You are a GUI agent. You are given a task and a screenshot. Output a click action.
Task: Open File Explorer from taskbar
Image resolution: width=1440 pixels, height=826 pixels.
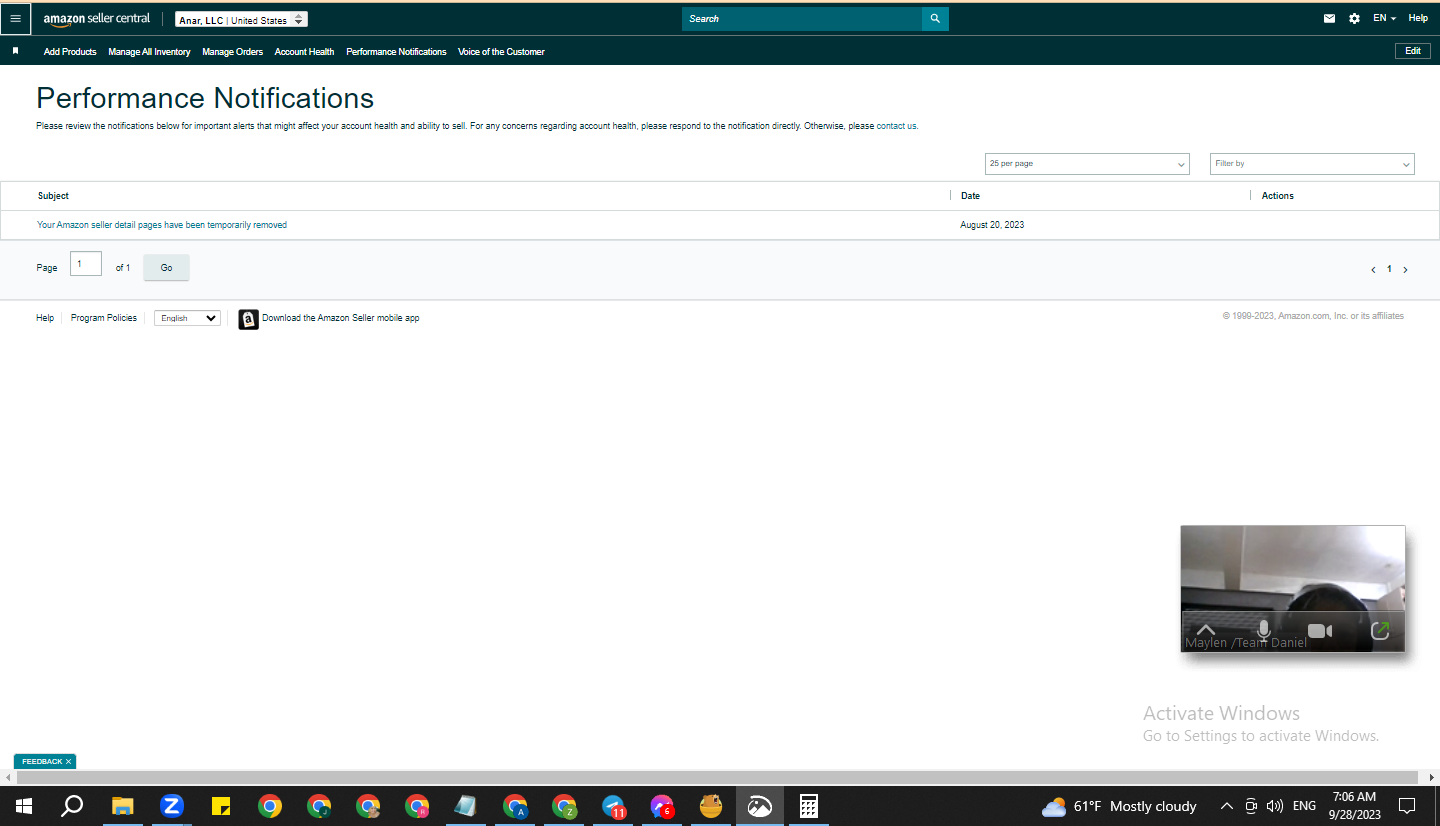point(122,806)
